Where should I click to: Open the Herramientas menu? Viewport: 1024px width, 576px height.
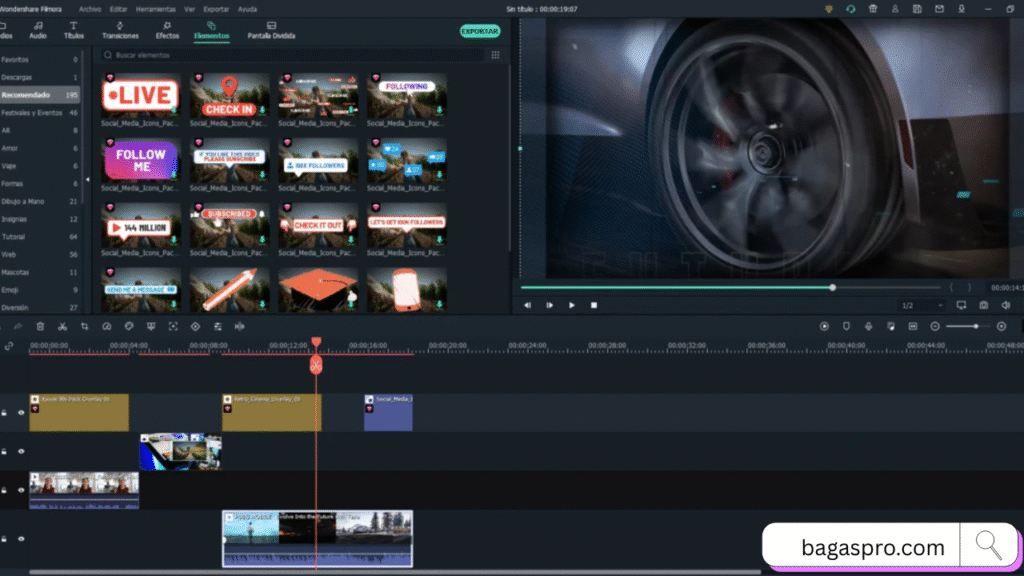pyautogui.click(x=153, y=9)
